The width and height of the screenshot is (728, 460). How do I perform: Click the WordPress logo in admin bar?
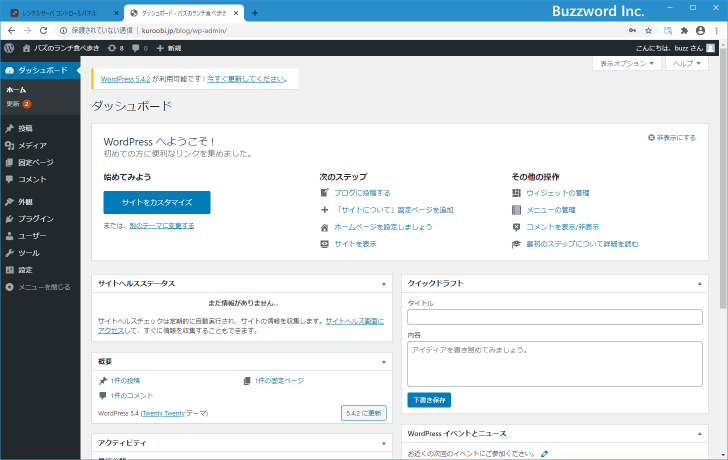[x=9, y=48]
